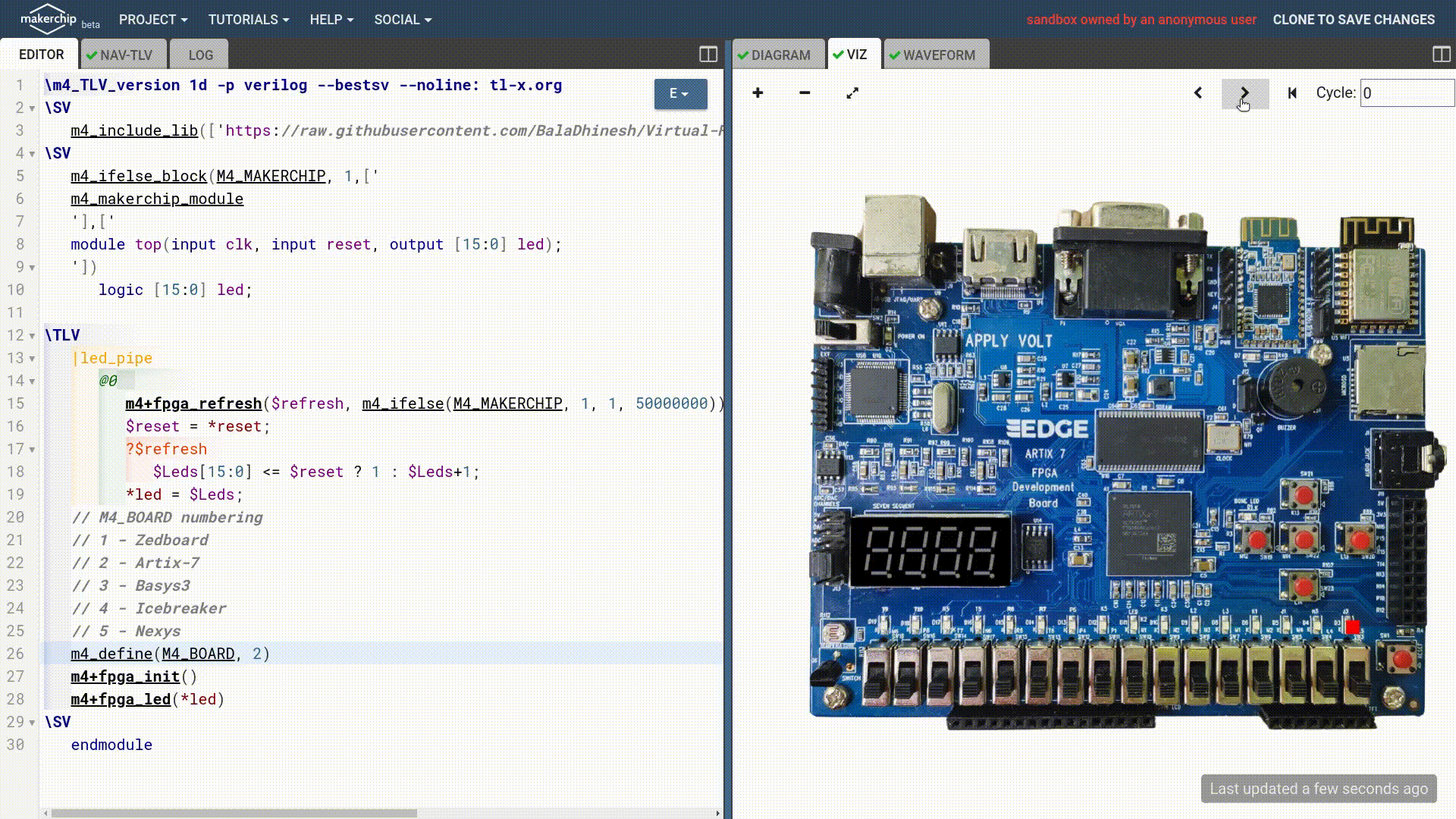Open the E editor options dropdown
Viewport: 1456px width, 819px height.
point(679,94)
